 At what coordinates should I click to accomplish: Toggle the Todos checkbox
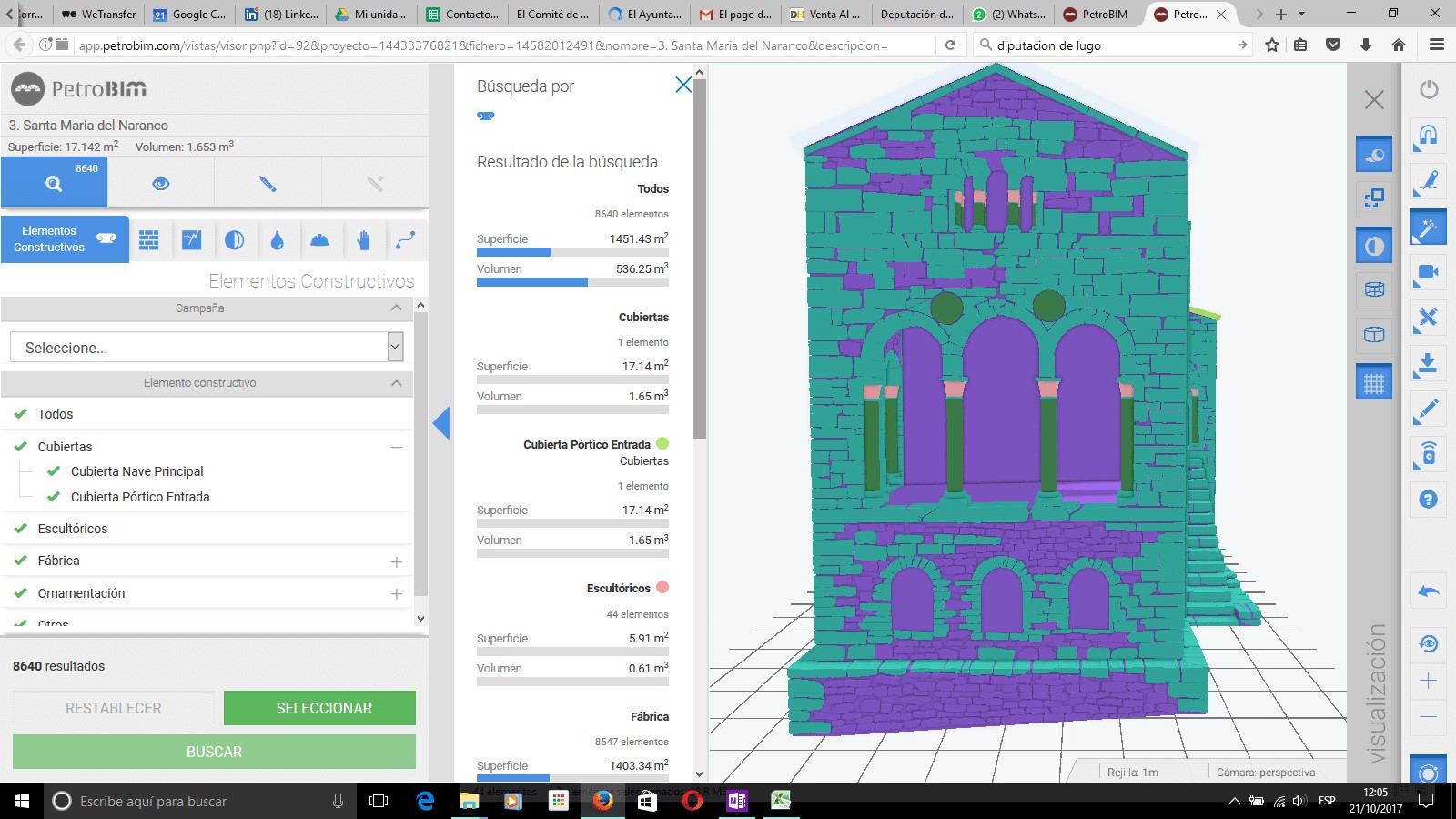pos(21,414)
